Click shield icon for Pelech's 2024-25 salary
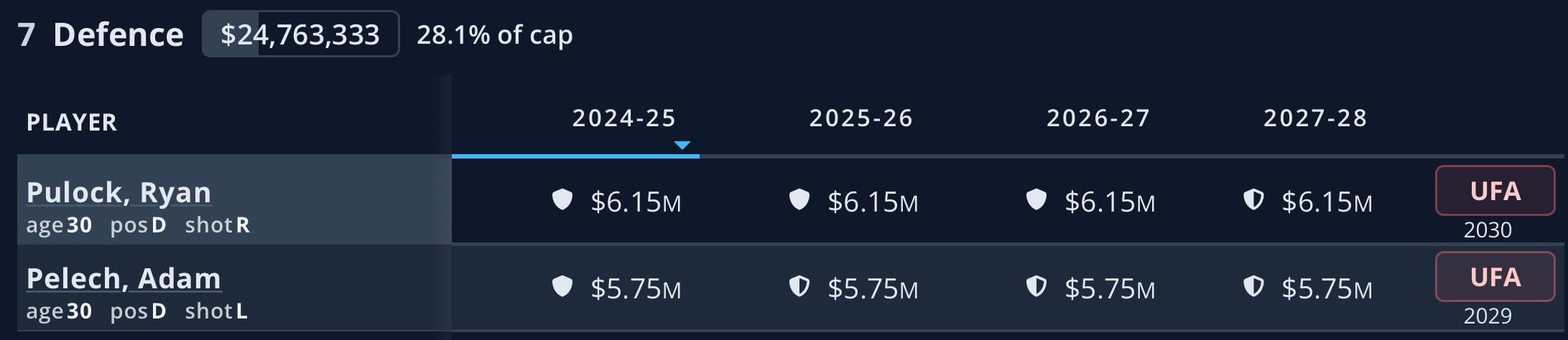Image resolution: width=1568 pixels, height=340 pixels. click(x=562, y=286)
